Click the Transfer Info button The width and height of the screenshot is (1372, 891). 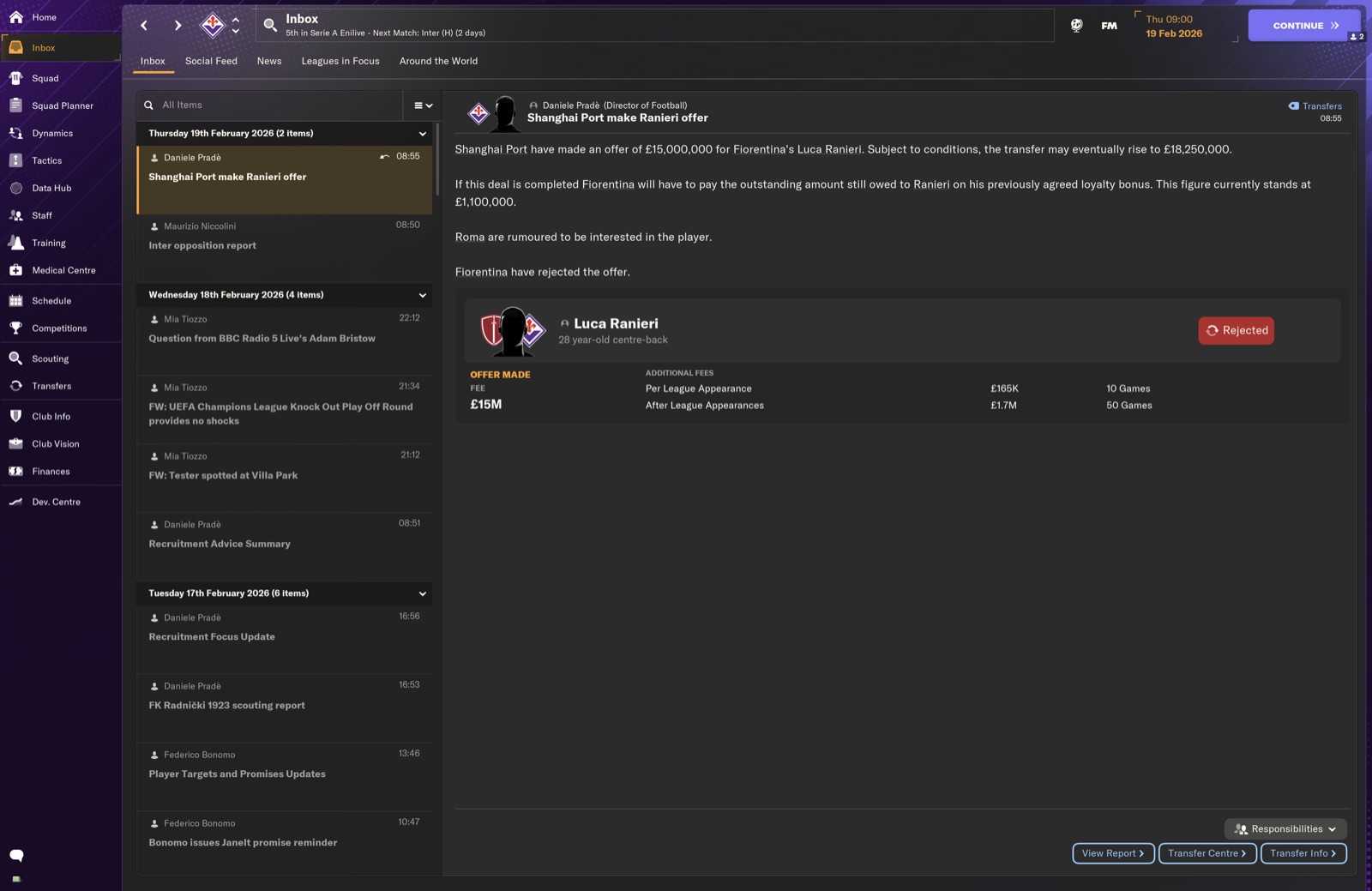1303,853
